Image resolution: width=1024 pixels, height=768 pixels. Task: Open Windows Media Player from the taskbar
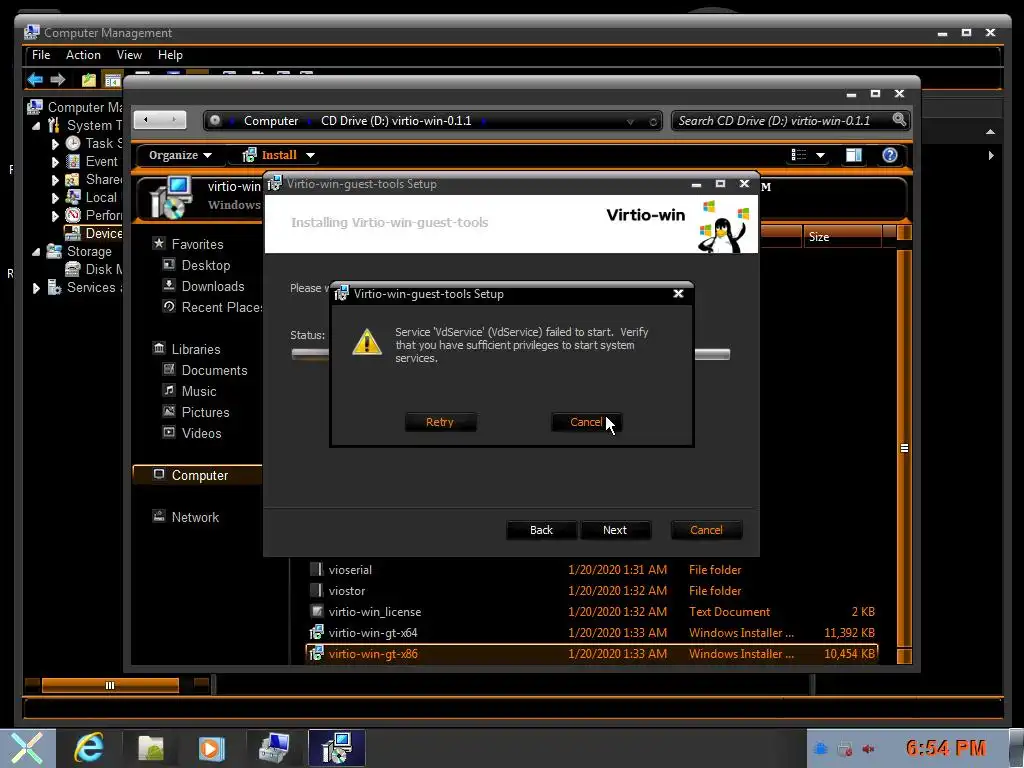pos(210,748)
